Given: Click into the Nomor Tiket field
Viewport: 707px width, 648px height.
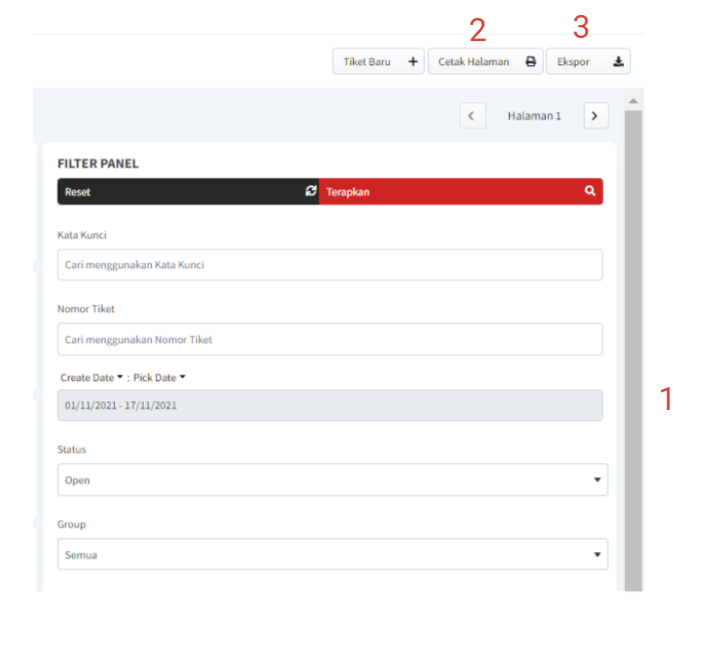Looking at the screenshot, I should click(330, 339).
